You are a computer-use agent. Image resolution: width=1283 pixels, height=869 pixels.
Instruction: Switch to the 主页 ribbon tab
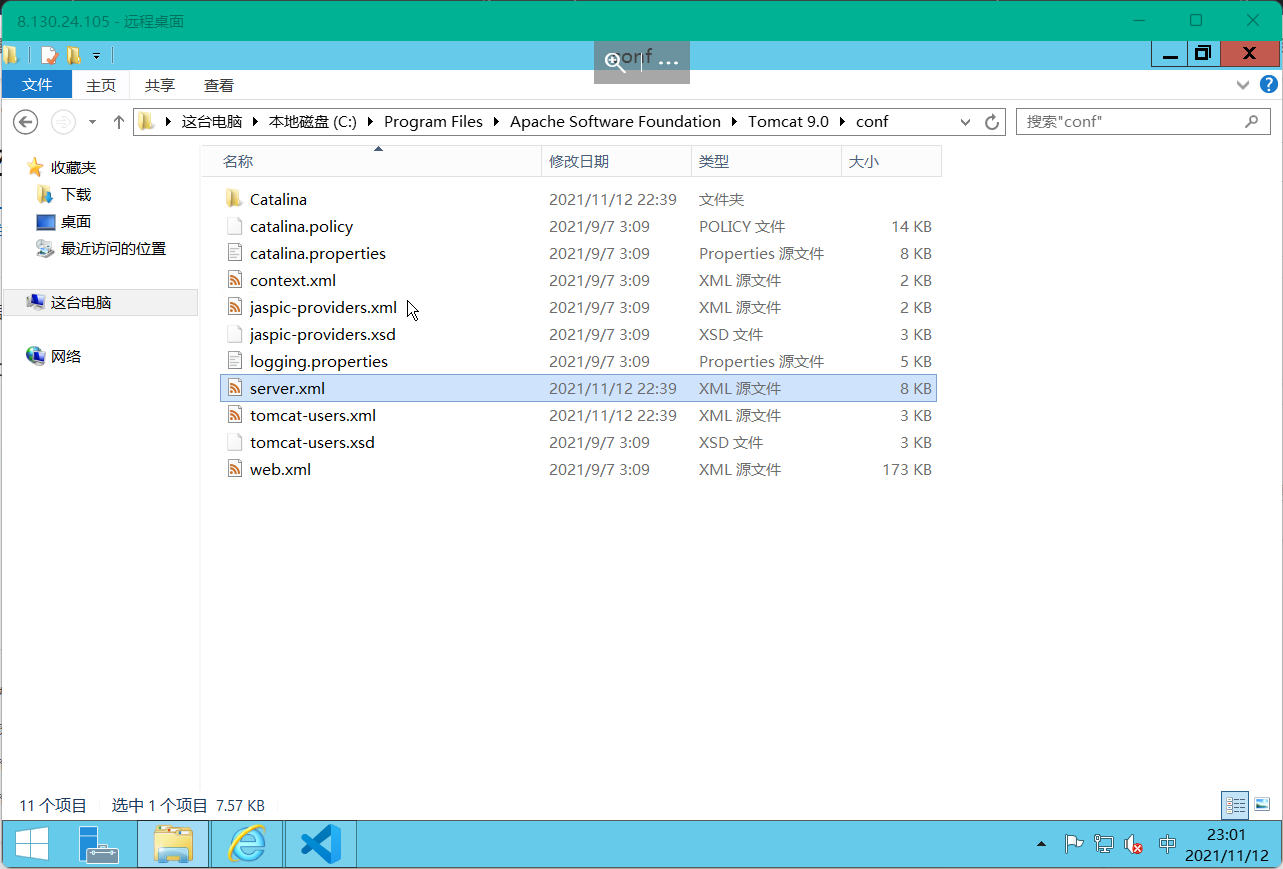pos(101,86)
